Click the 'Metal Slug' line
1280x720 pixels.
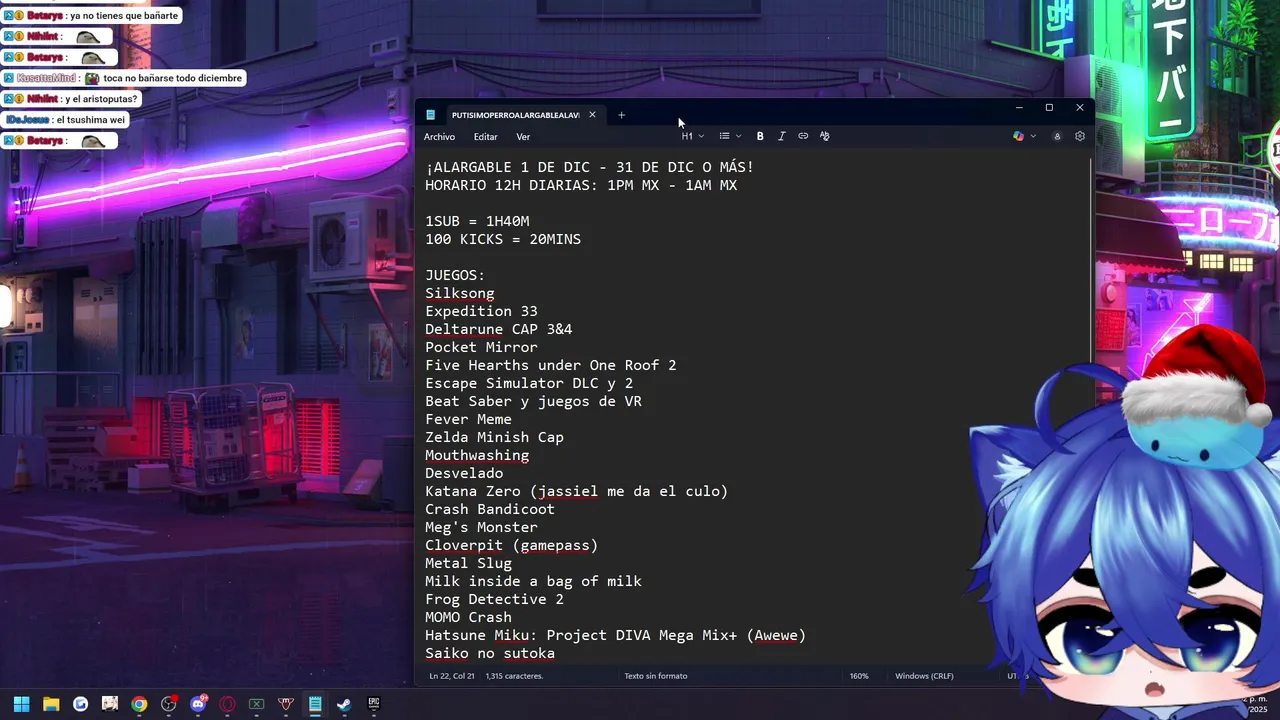point(468,563)
